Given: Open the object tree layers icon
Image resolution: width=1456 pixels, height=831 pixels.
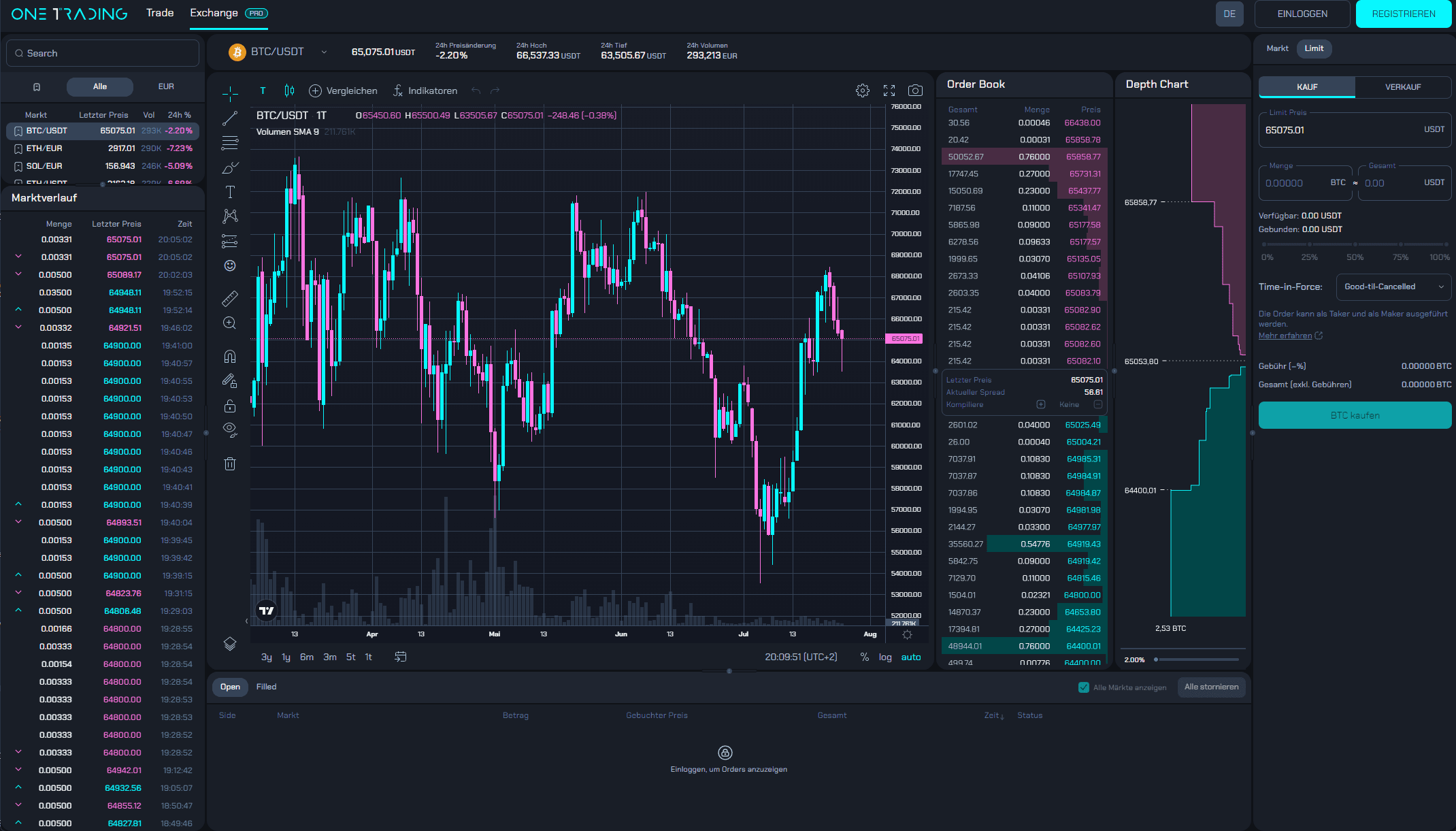Looking at the screenshot, I should point(230,644).
